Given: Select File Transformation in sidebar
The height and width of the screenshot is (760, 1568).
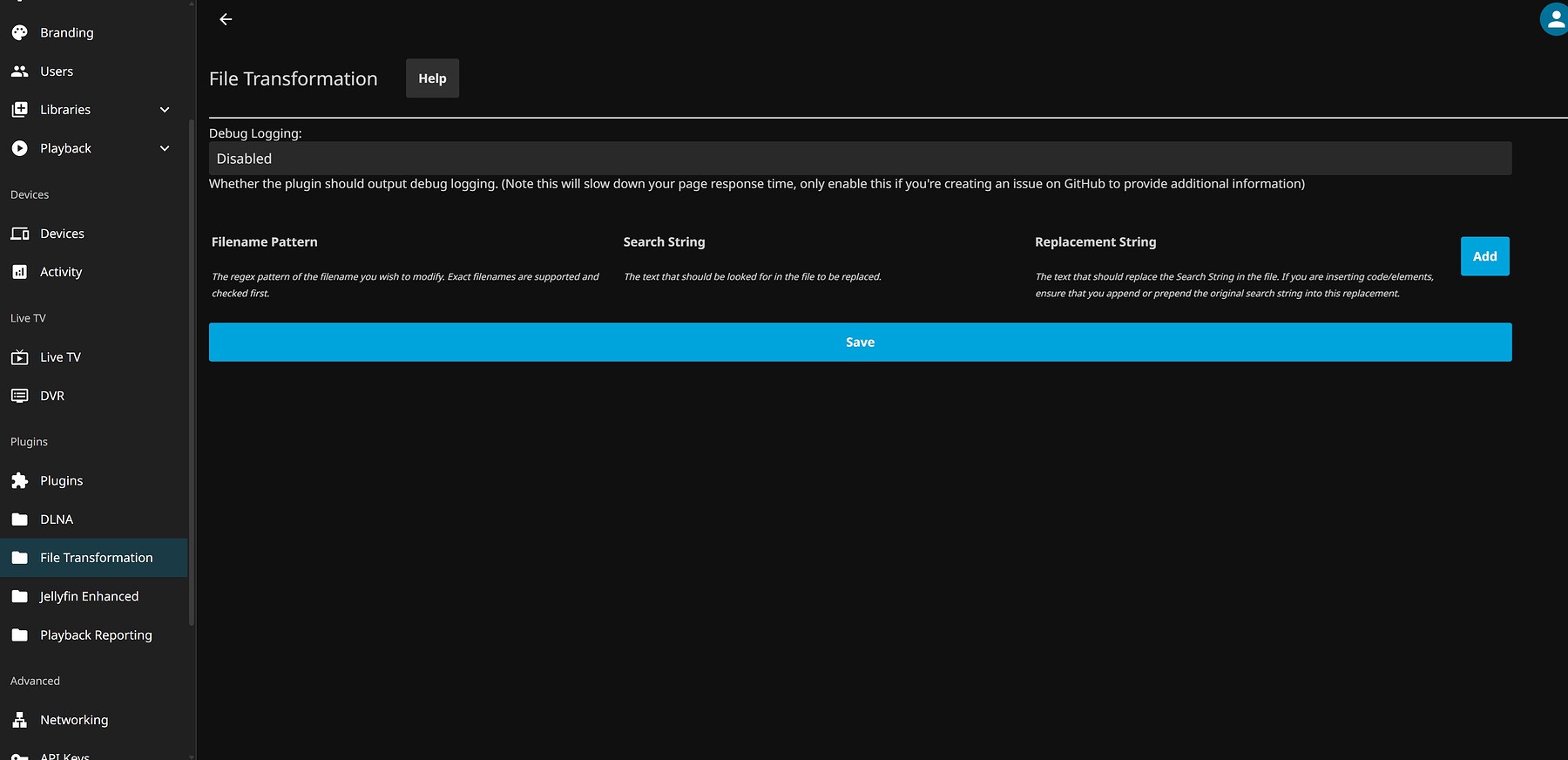Looking at the screenshot, I should tap(94, 558).
